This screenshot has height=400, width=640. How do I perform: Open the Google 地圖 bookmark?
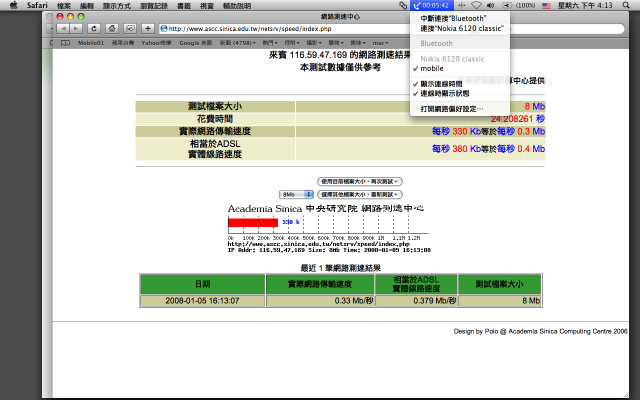196,43
